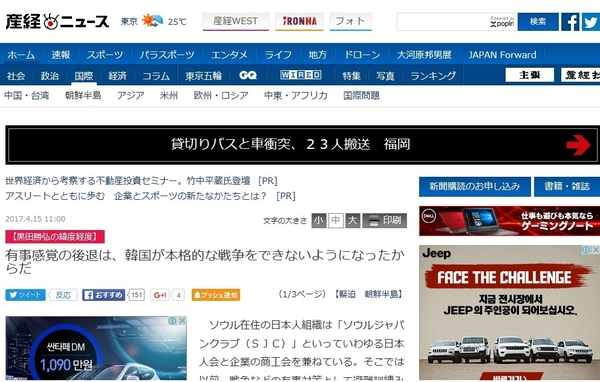Open the Twitter bird icon in the header

590,22
